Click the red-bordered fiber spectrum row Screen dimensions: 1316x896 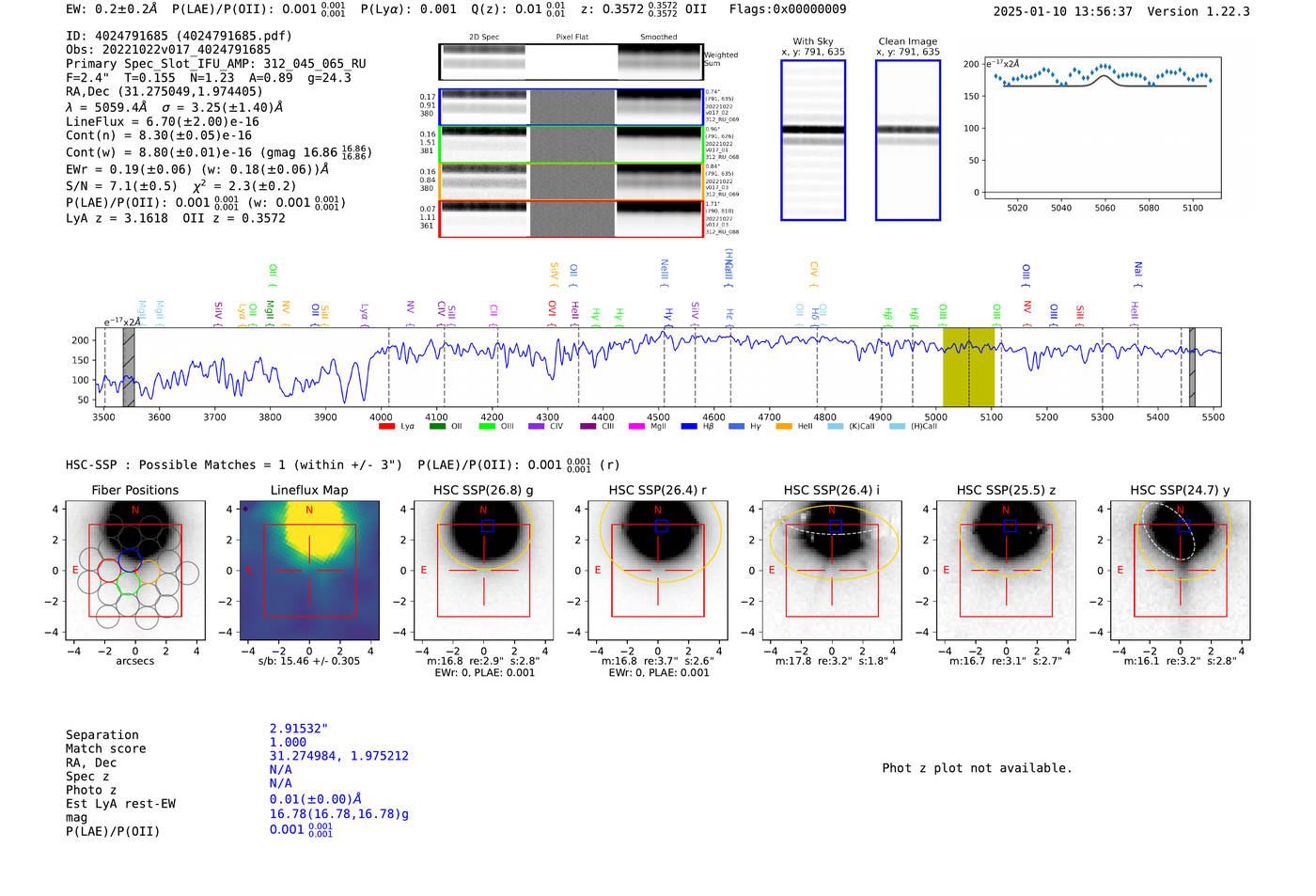(x=572, y=218)
